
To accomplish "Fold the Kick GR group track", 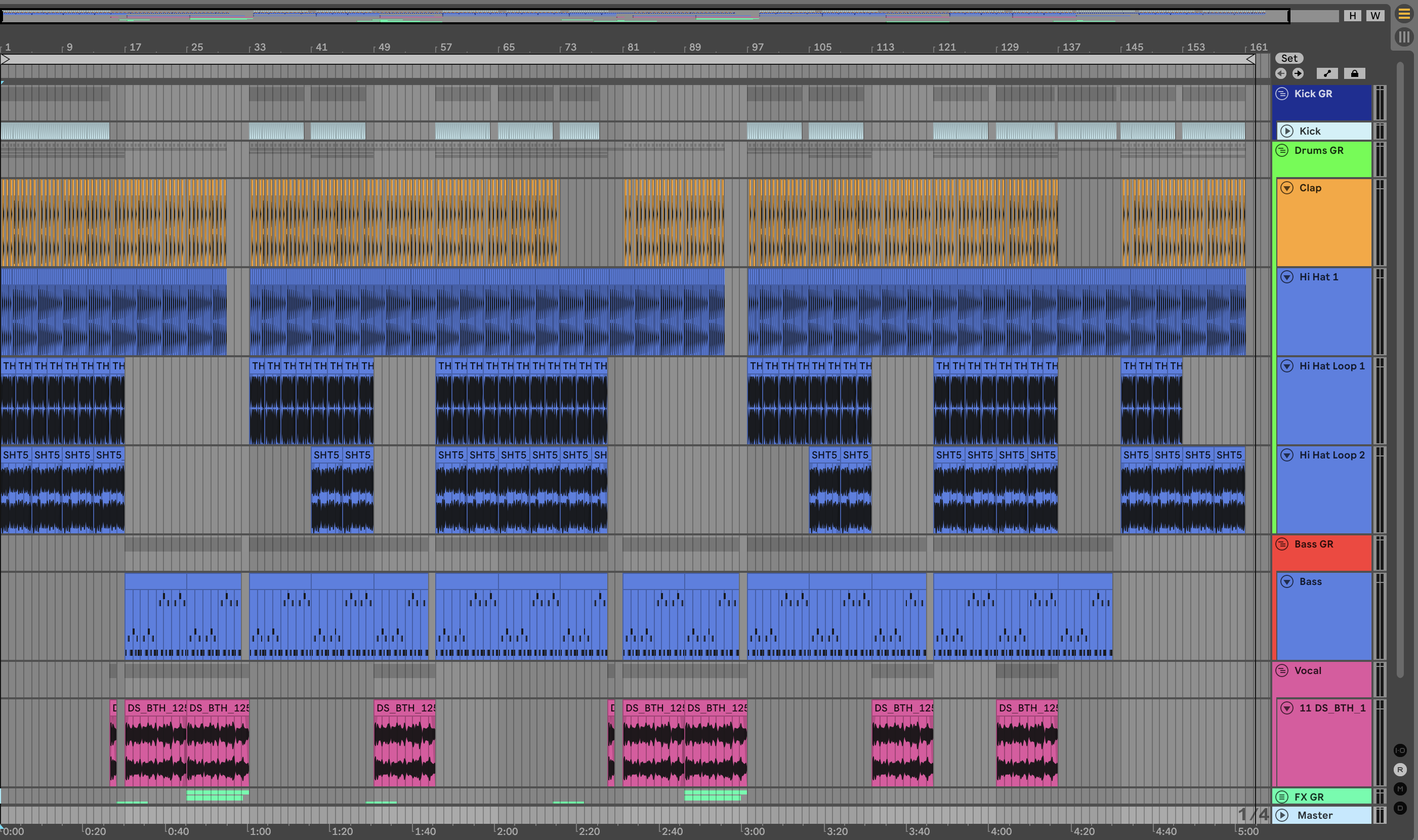I will (x=1282, y=94).
